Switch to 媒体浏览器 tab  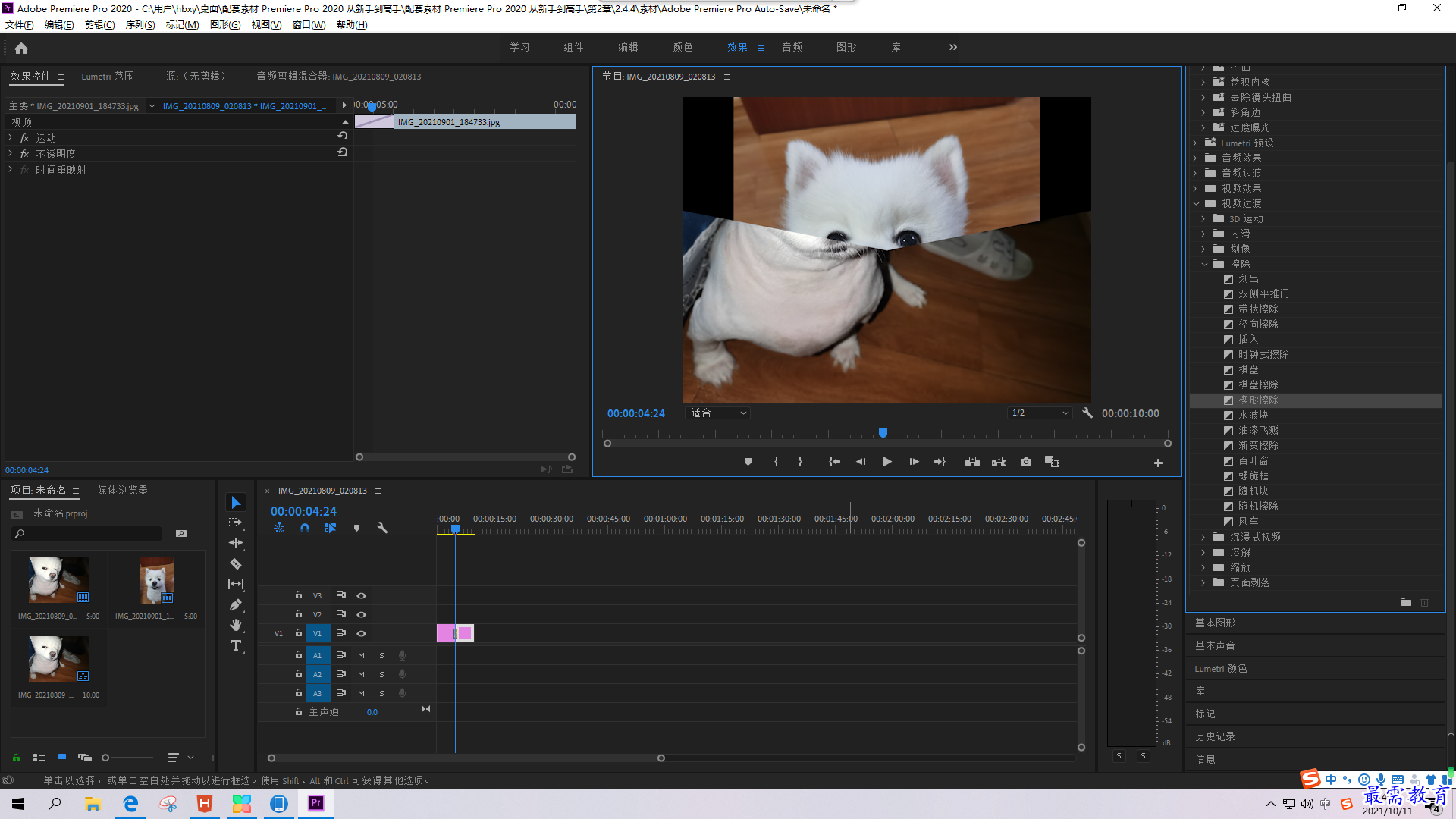point(122,490)
